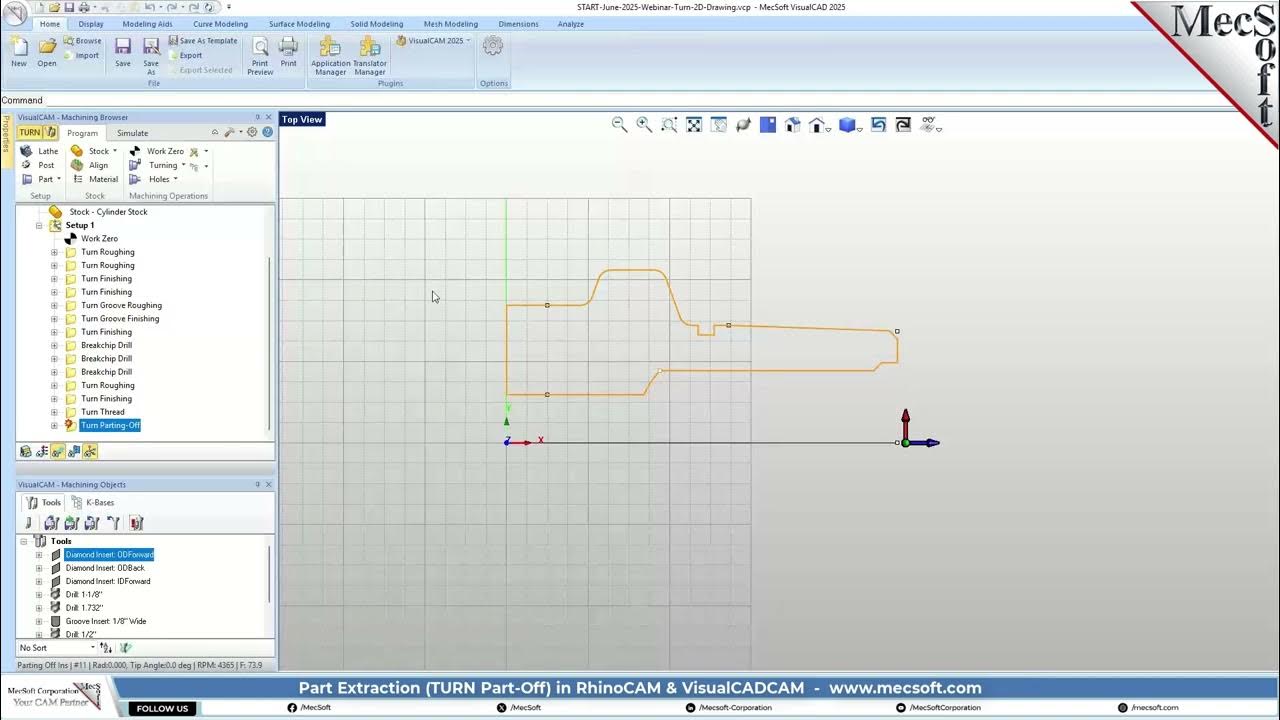Select the Work Zero tree item
1280x720 pixels.
pos(99,239)
